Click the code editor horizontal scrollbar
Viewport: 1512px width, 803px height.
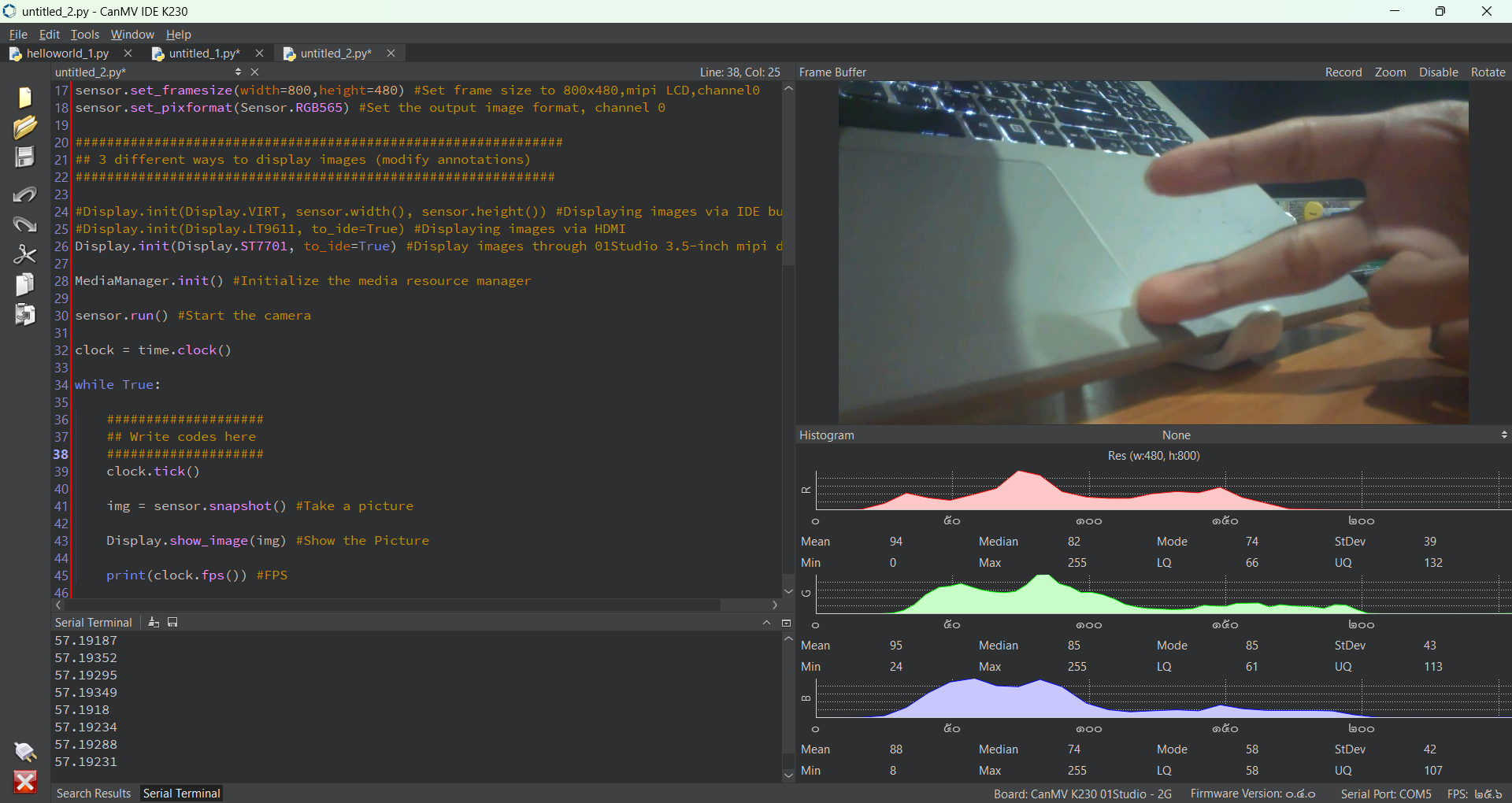pyautogui.click(x=394, y=605)
